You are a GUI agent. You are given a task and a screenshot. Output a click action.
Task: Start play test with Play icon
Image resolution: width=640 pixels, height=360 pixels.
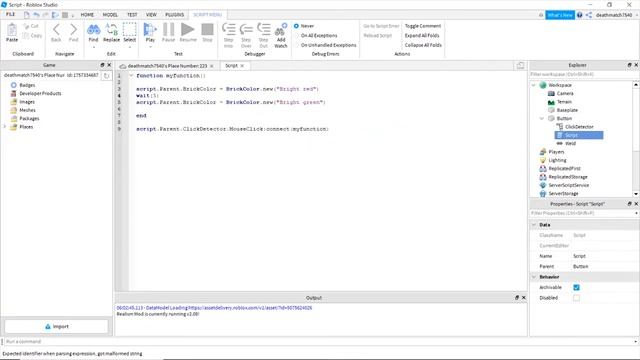click(150, 30)
